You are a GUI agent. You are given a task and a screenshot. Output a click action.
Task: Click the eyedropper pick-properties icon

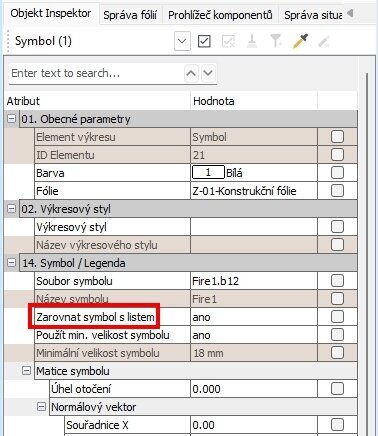coord(300,41)
